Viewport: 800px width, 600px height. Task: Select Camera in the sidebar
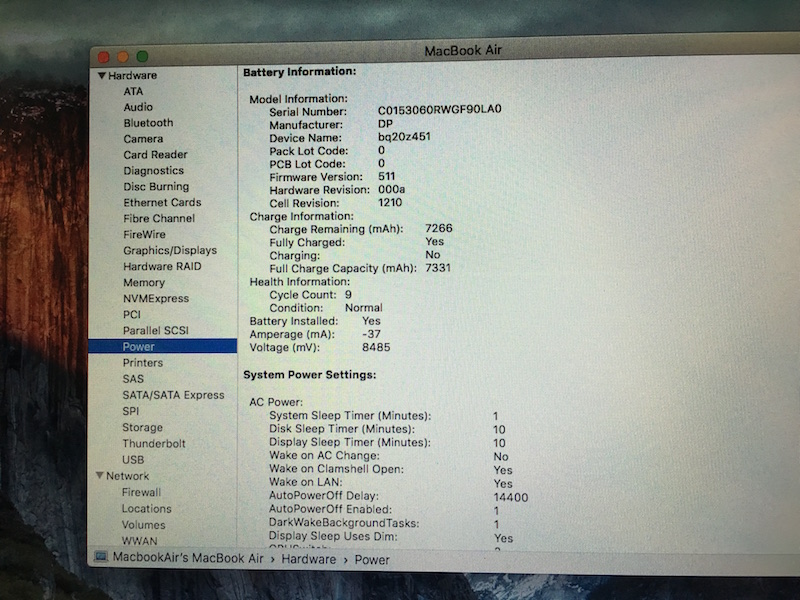click(143, 139)
